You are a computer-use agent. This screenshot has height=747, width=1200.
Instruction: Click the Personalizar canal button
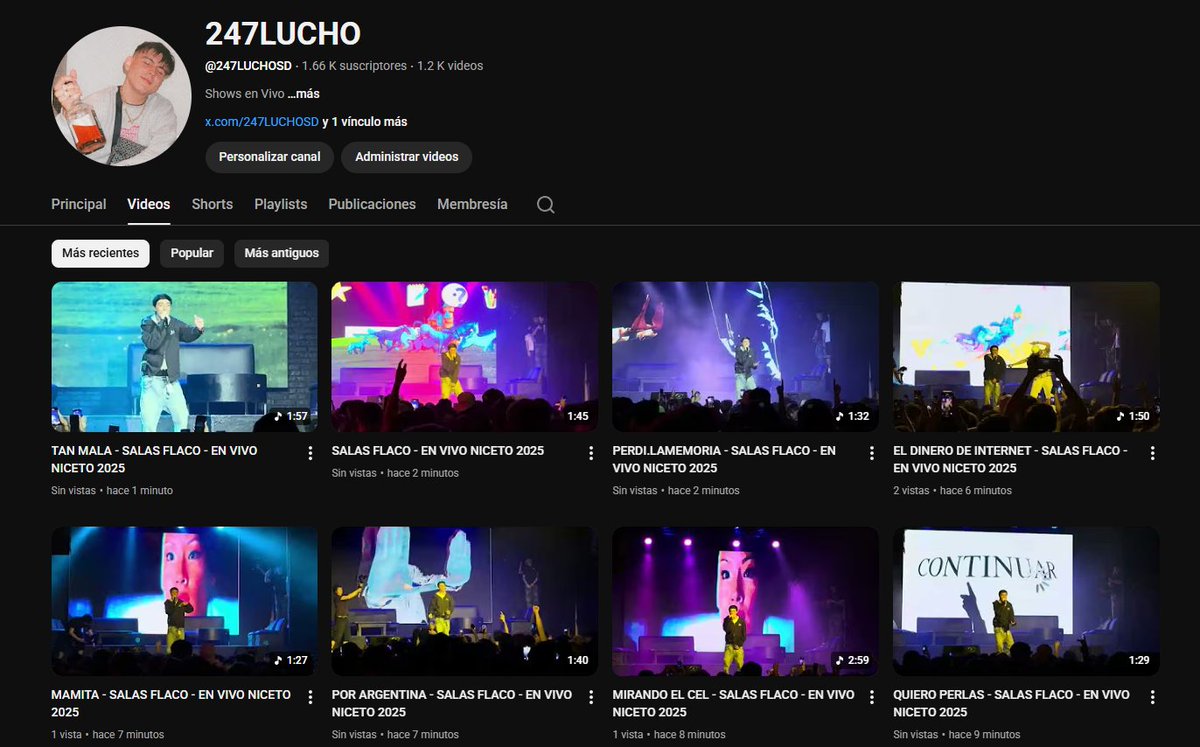click(270, 157)
